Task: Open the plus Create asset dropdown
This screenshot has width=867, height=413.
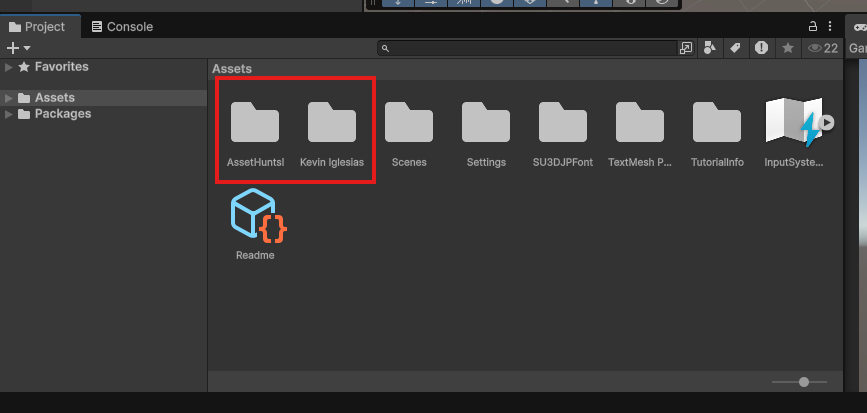Action: coord(18,48)
